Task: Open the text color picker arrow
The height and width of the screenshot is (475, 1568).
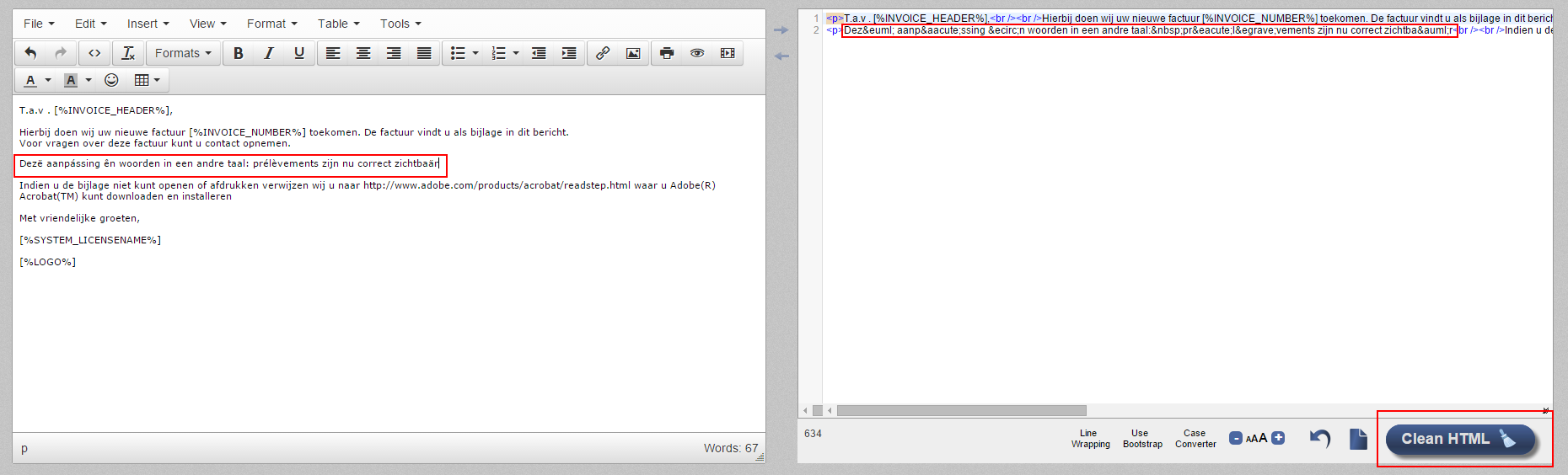Action: click(x=48, y=80)
